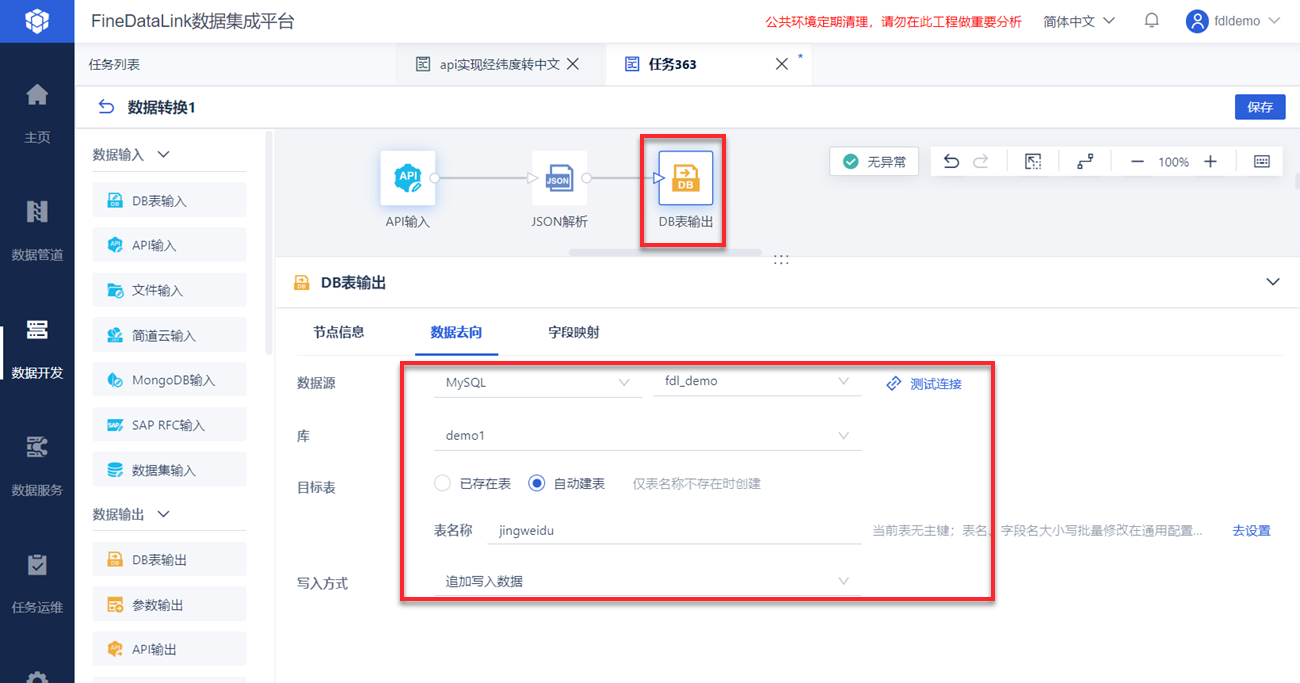Pick the 数据集输入 operator from the list

point(169,470)
